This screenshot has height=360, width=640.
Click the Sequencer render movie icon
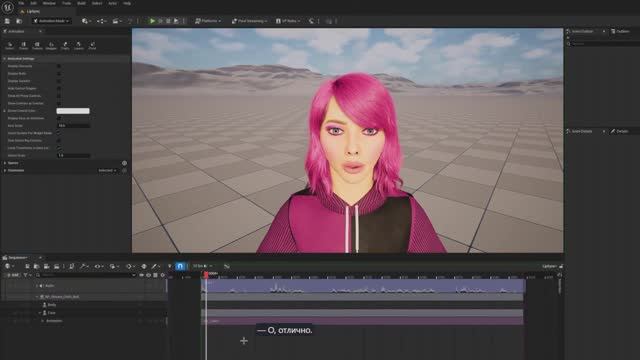(x=56, y=266)
